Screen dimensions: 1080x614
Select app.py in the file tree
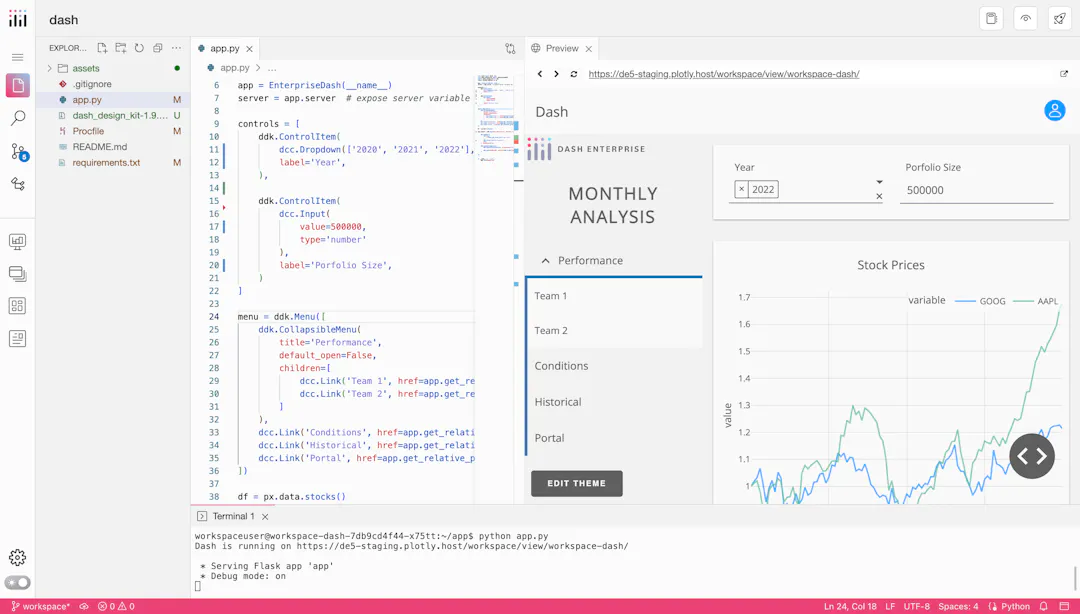[114, 100]
